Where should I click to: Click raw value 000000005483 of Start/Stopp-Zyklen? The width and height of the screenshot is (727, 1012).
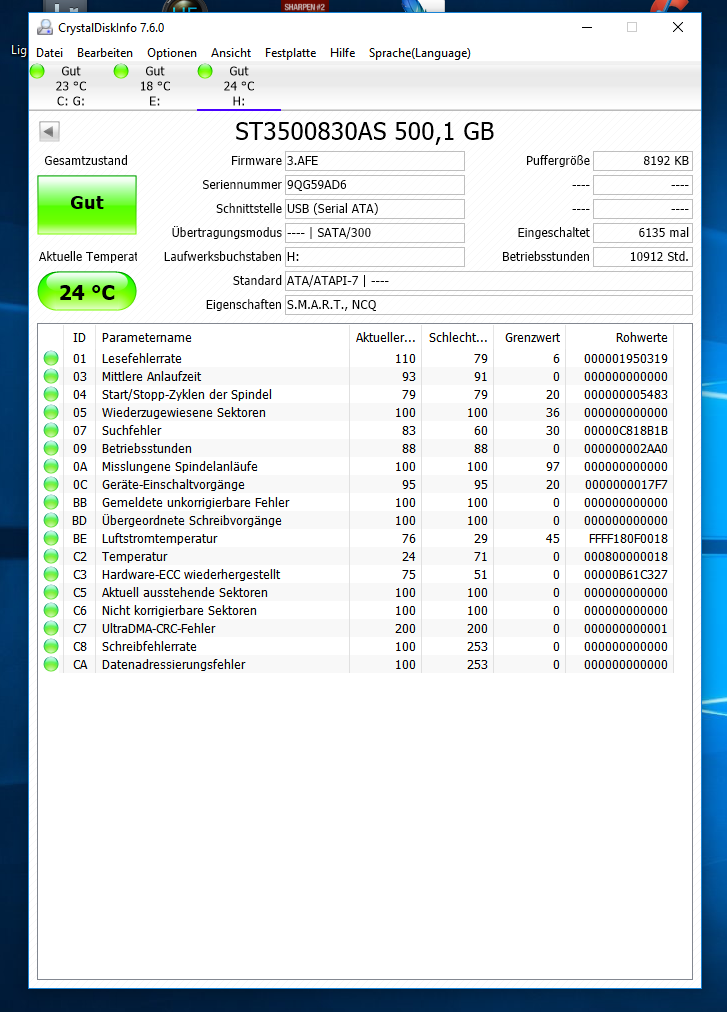tap(626, 394)
